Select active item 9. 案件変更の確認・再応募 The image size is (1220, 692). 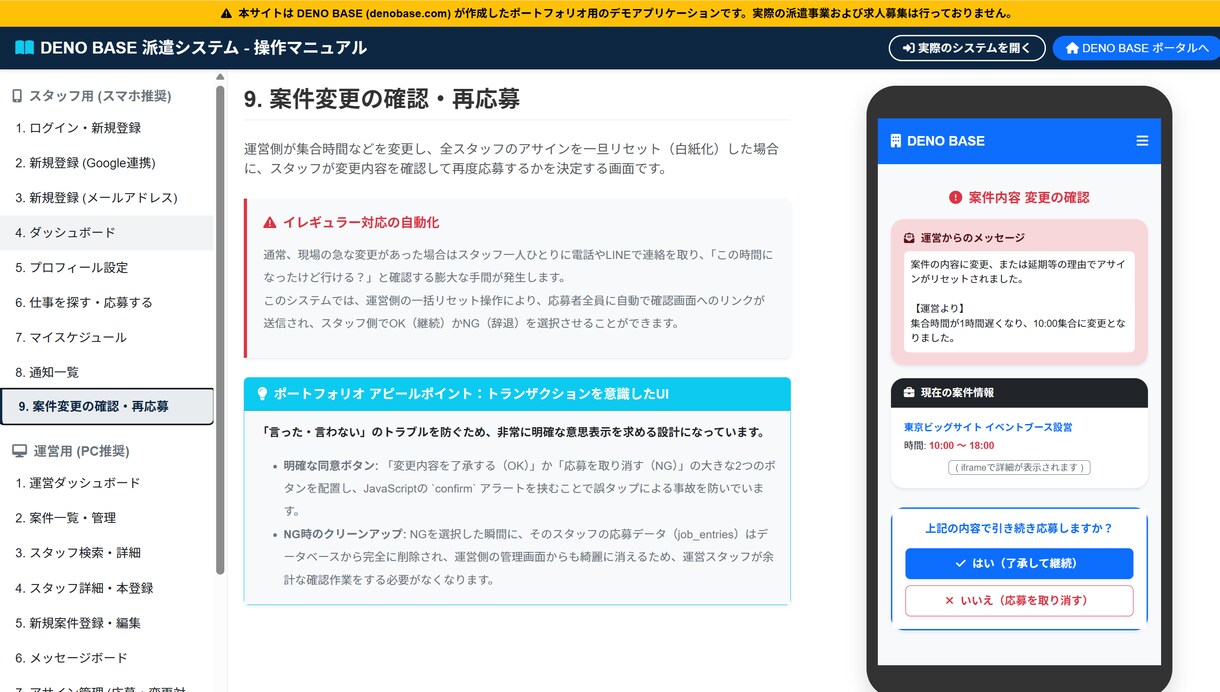107,406
